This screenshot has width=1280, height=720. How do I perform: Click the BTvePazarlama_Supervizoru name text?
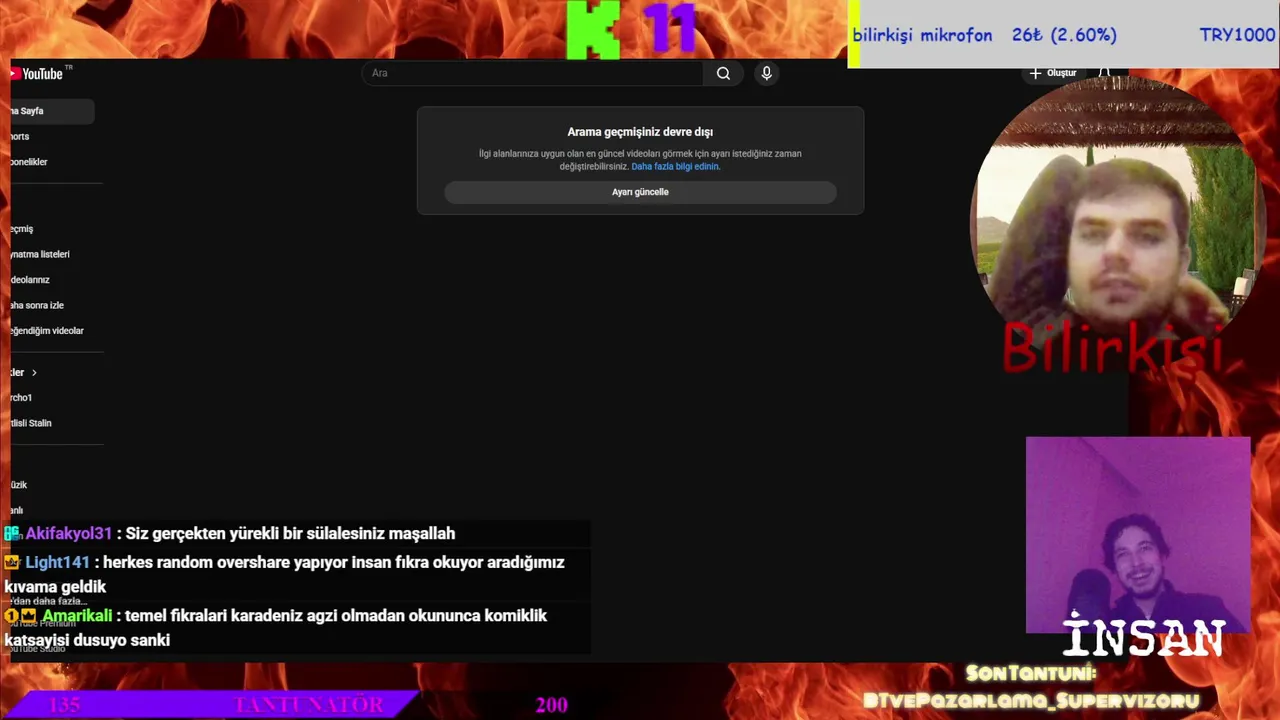pyautogui.click(x=1030, y=701)
